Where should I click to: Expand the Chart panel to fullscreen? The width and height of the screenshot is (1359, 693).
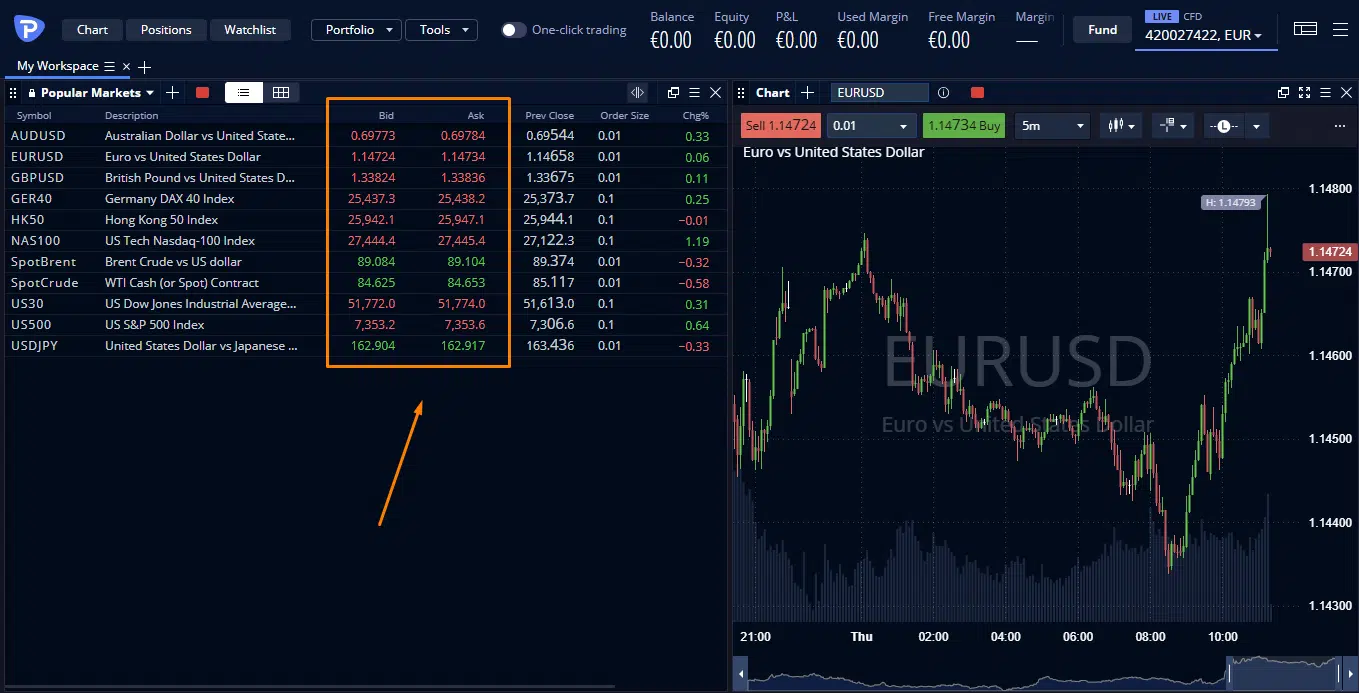(1304, 92)
